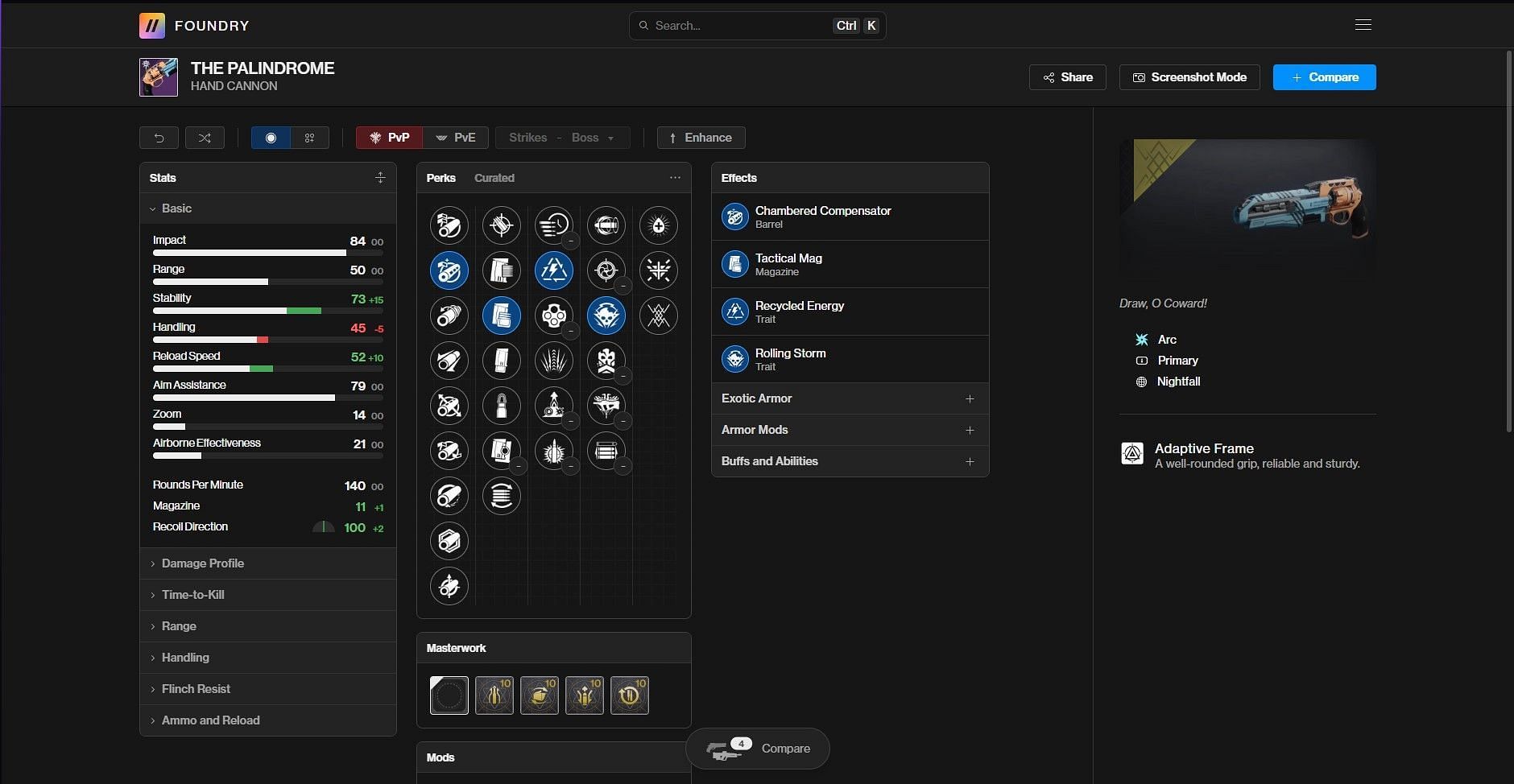Choose the revolver cylinder trait perk icon
1514x784 pixels.
553,316
